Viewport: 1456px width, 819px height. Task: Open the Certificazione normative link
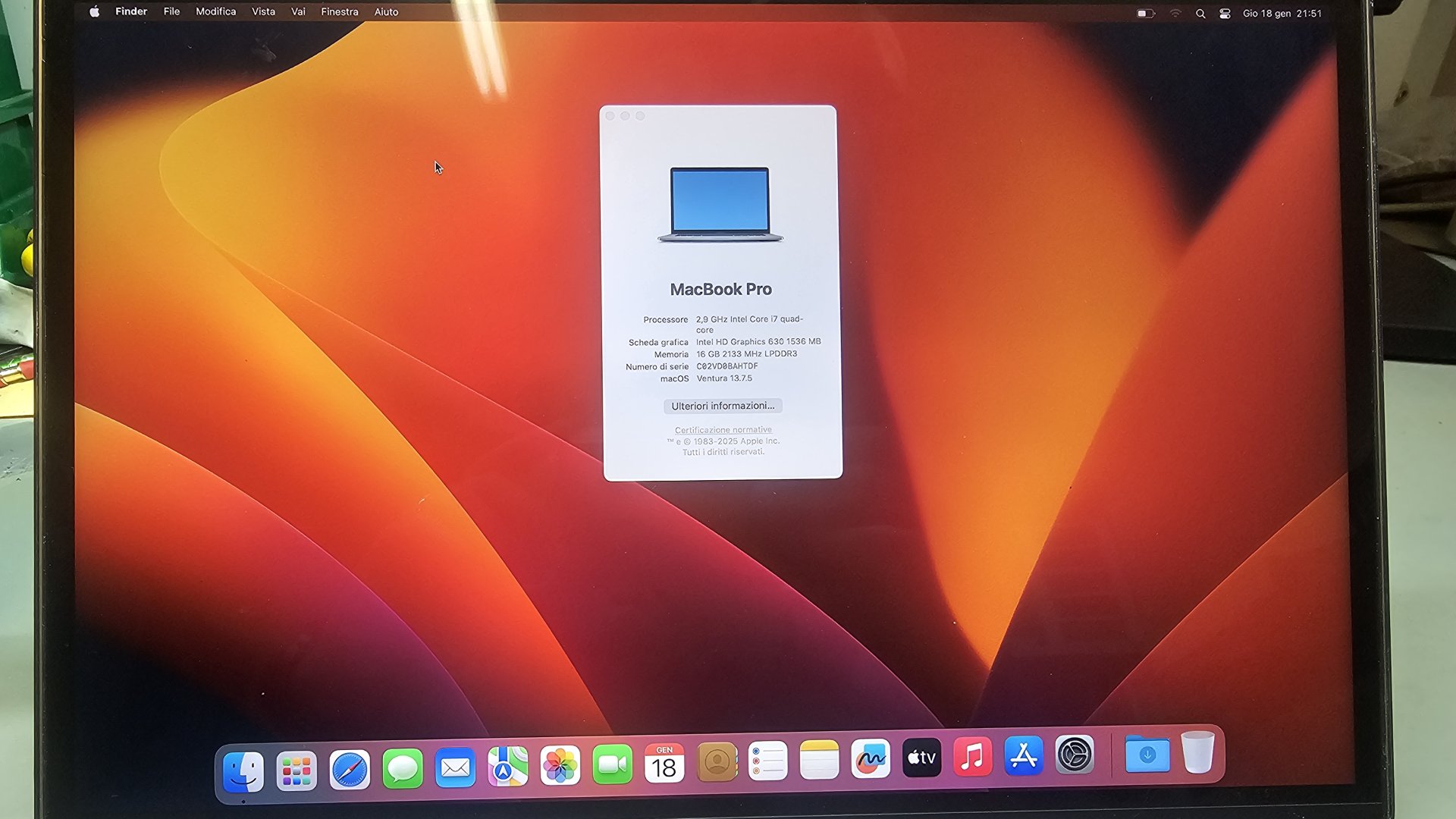(723, 430)
